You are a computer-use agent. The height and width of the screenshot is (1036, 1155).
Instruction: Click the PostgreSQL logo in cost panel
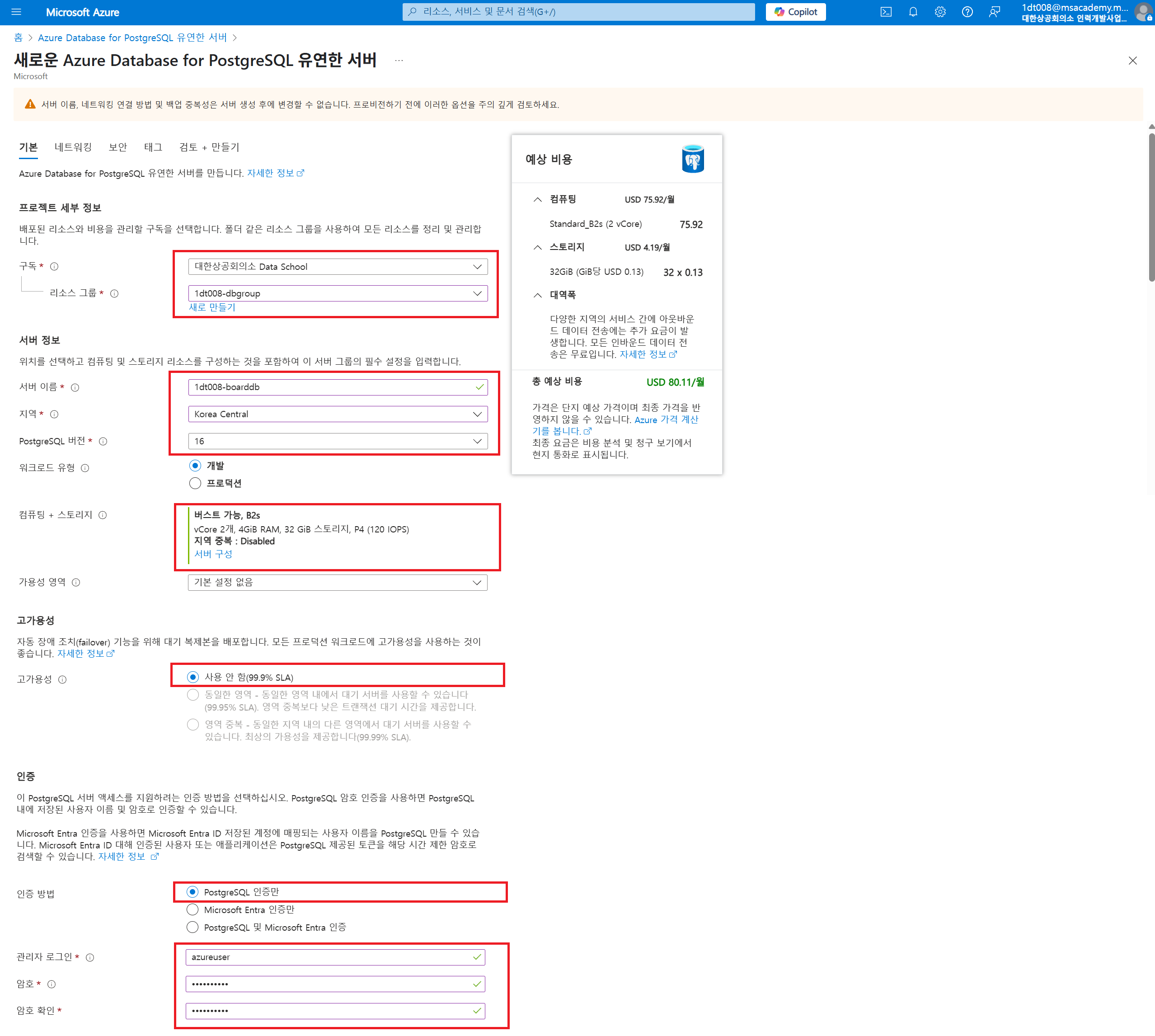(692, 159)
